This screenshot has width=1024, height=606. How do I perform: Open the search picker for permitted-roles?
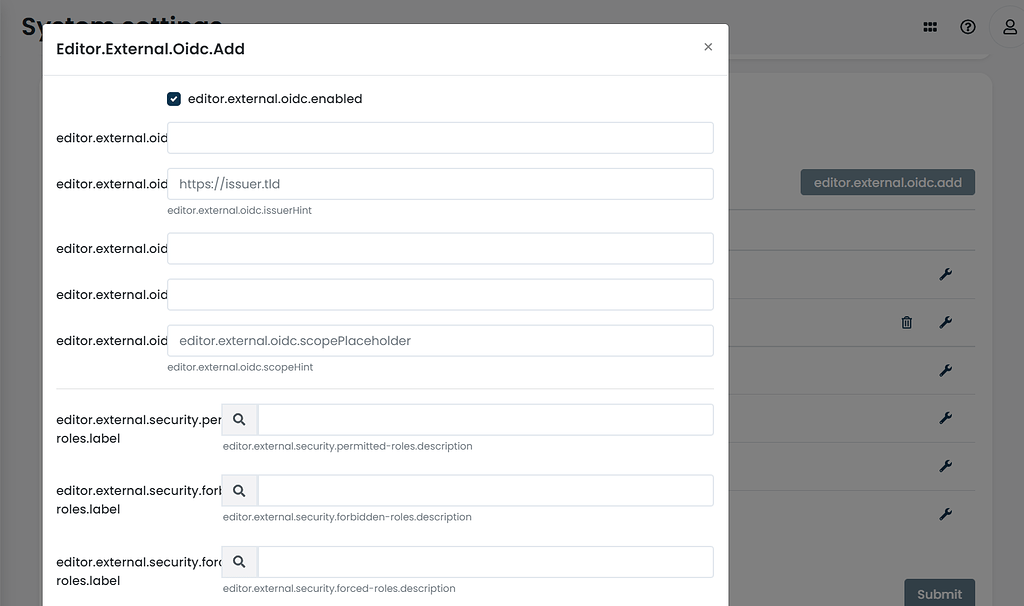[x=239, y=419]
